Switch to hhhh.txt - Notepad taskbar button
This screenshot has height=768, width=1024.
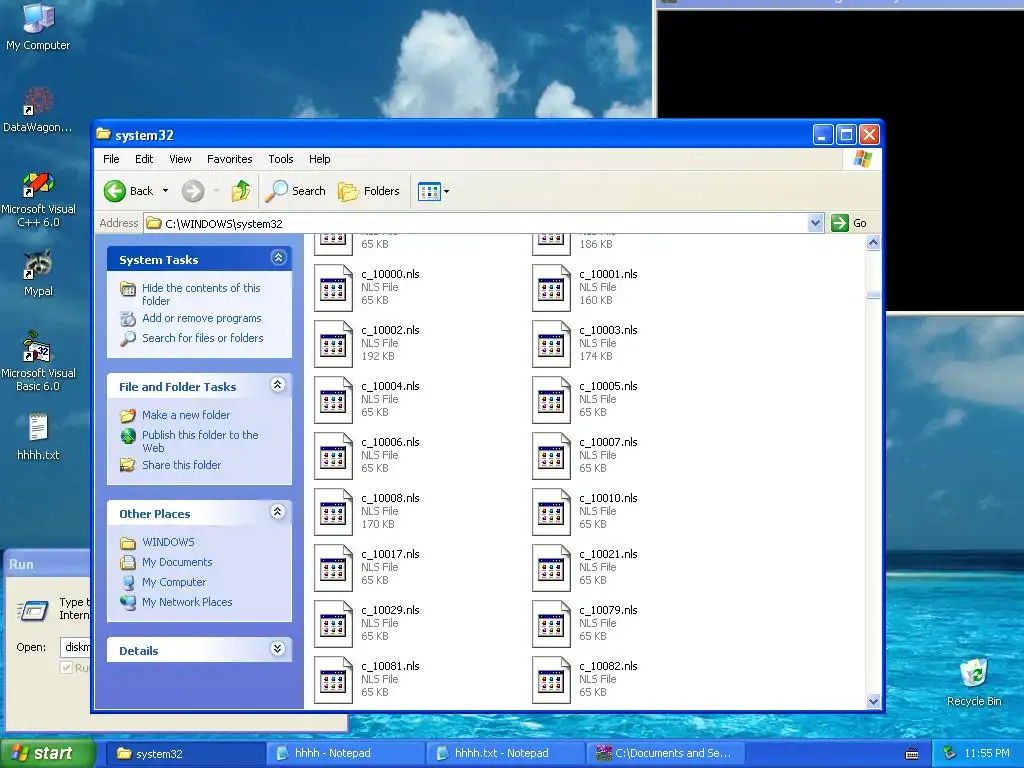(x=505, y=753)
